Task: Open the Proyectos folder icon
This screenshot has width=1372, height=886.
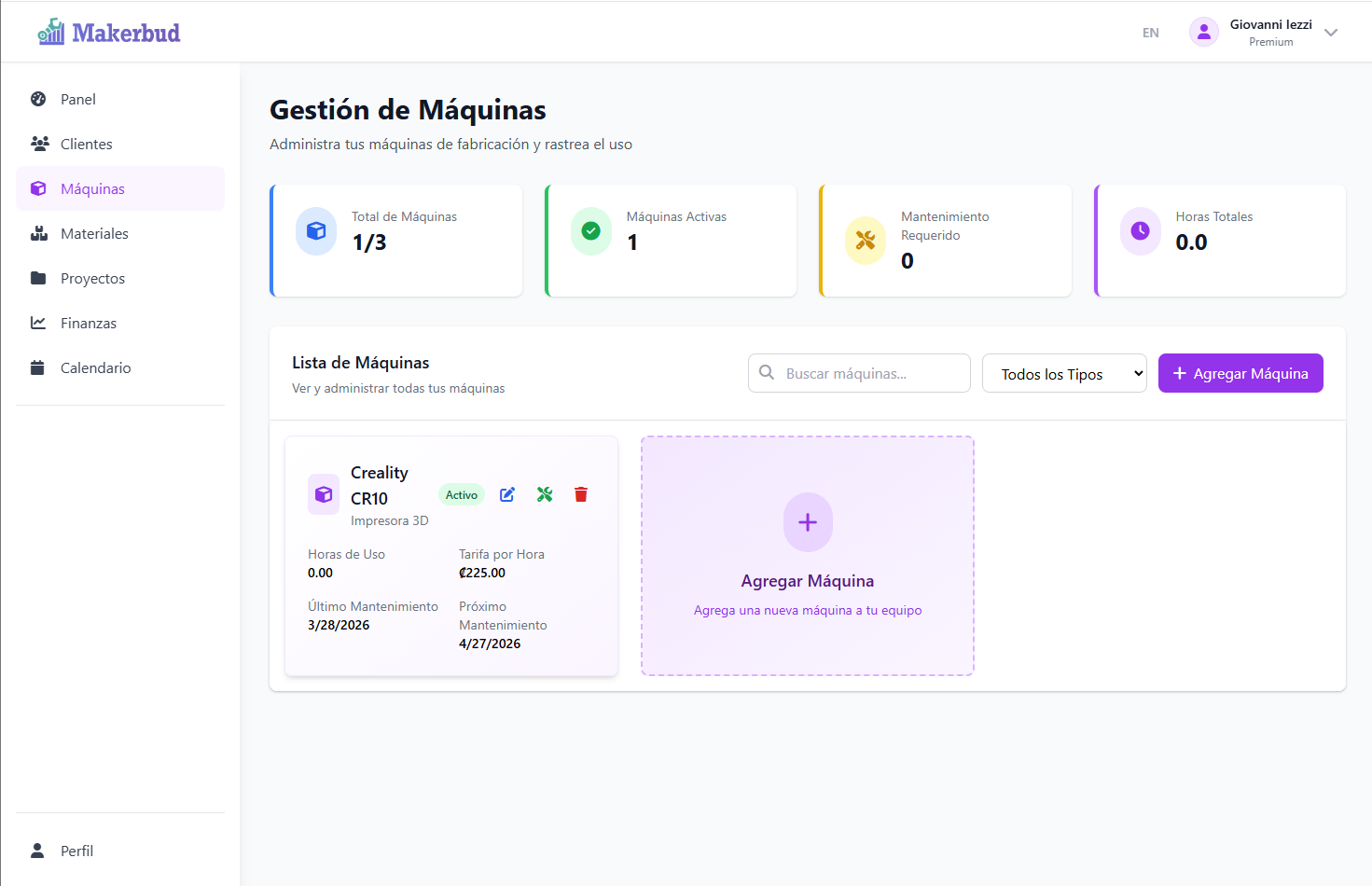Action: [38, 278]
